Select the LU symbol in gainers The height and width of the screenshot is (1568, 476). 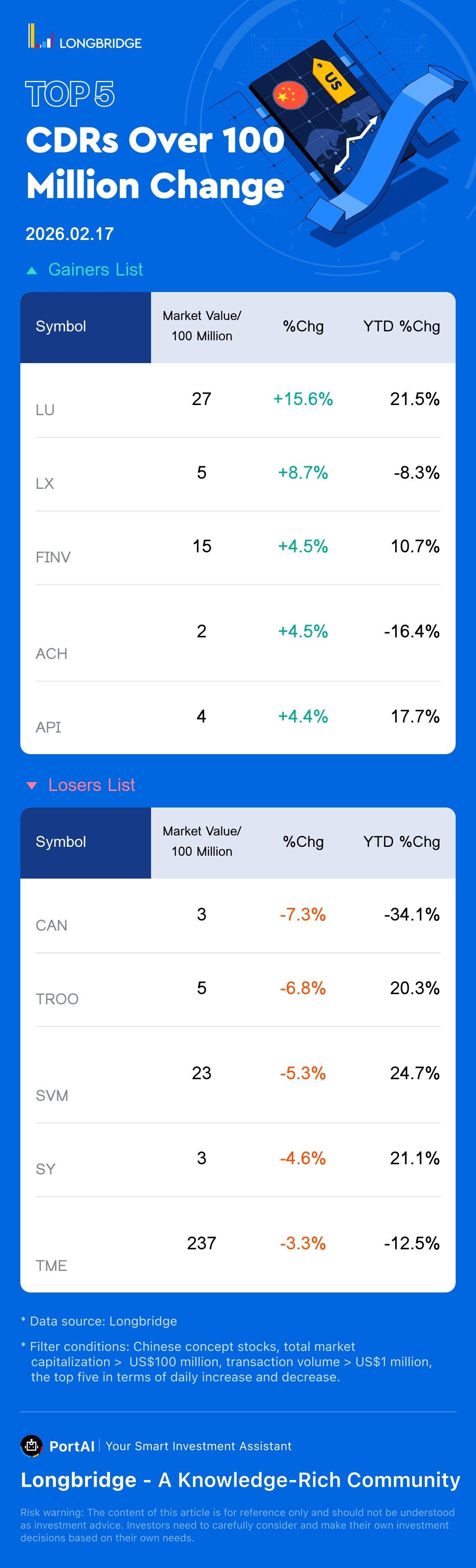click(45, 410)
